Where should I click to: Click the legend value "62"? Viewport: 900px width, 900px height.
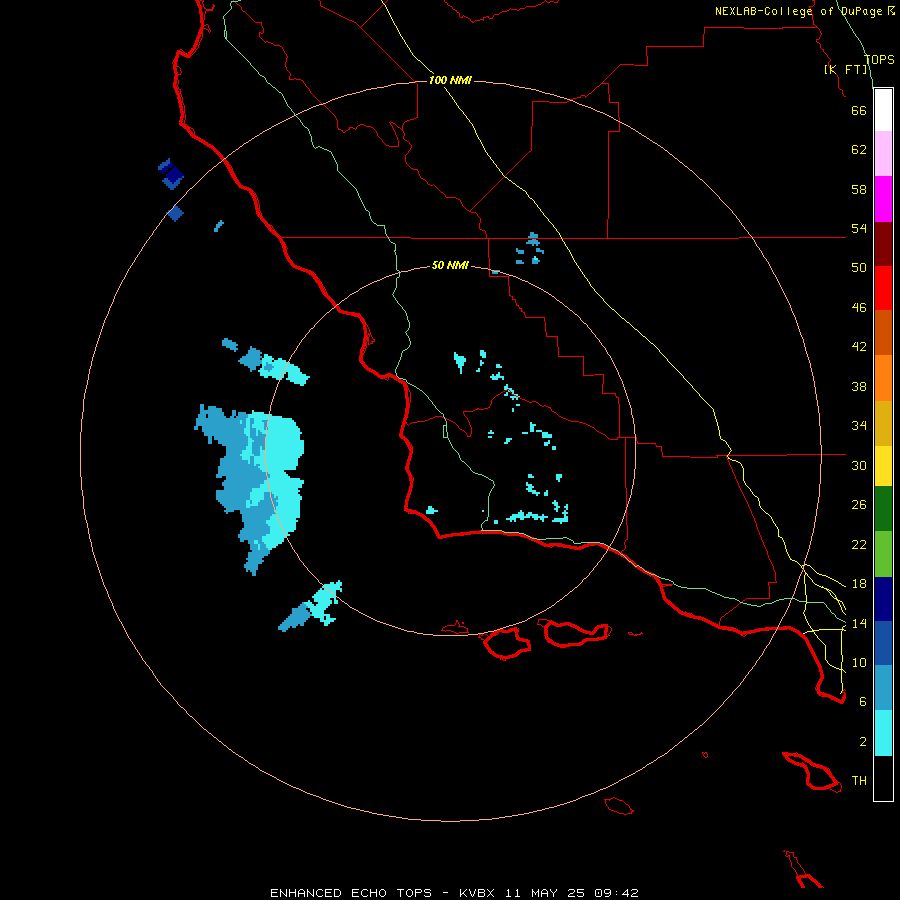click(x=859, y=150)
